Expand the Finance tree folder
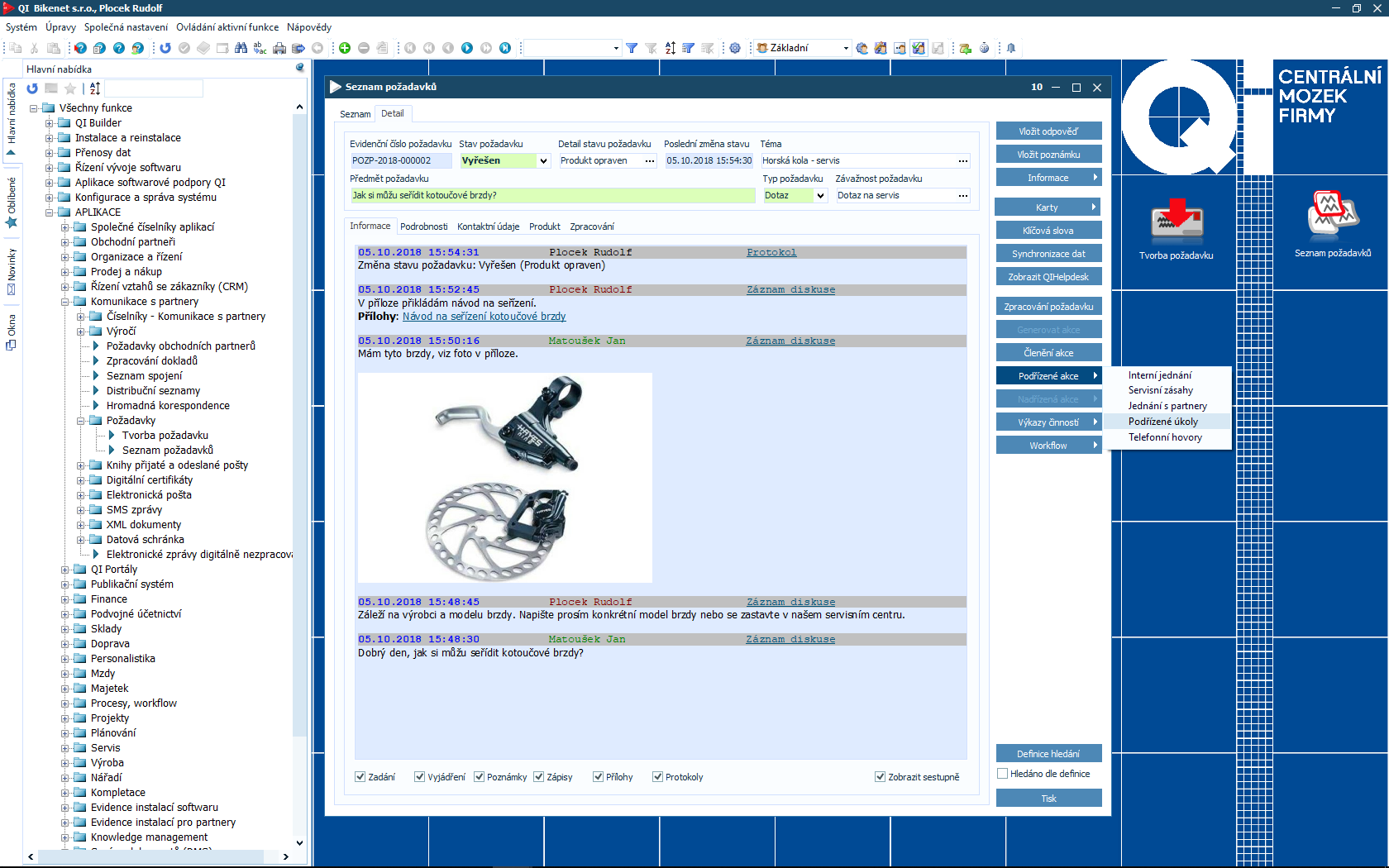This screenshot has height=868, width=1389. pyautogui.click(x=65, y=599)
